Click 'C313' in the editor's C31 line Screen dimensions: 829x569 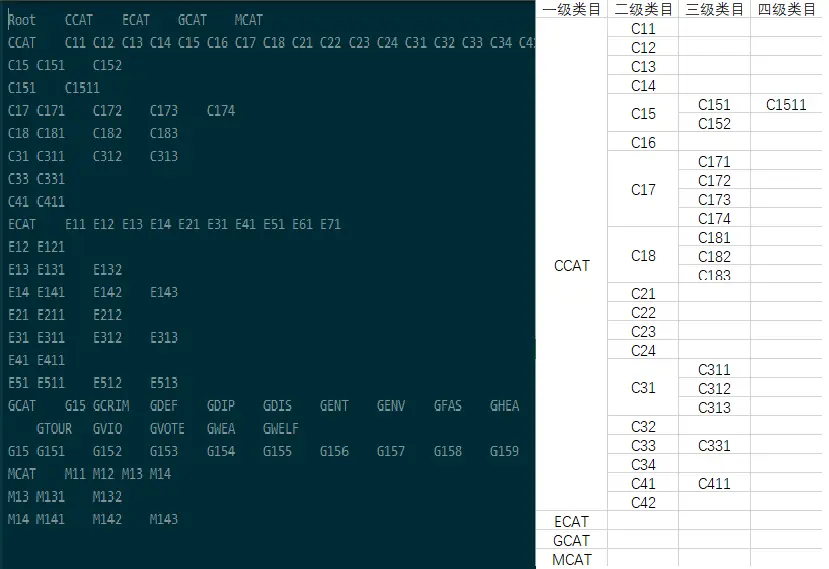click(164, 156)
